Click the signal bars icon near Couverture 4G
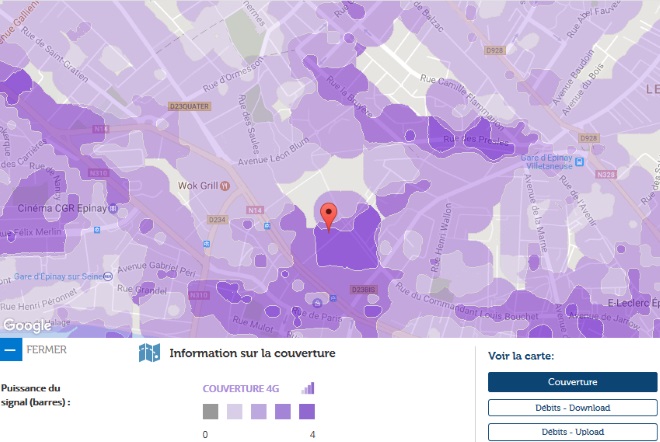660x442 pixels. 308,388
